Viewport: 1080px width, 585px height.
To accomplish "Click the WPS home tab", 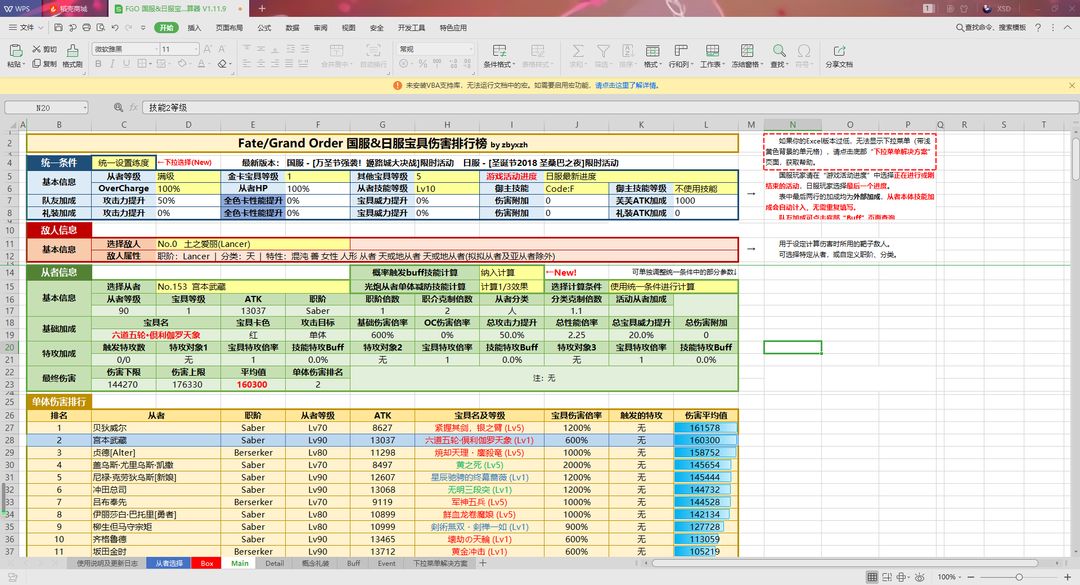I will (x=21, y=8).
